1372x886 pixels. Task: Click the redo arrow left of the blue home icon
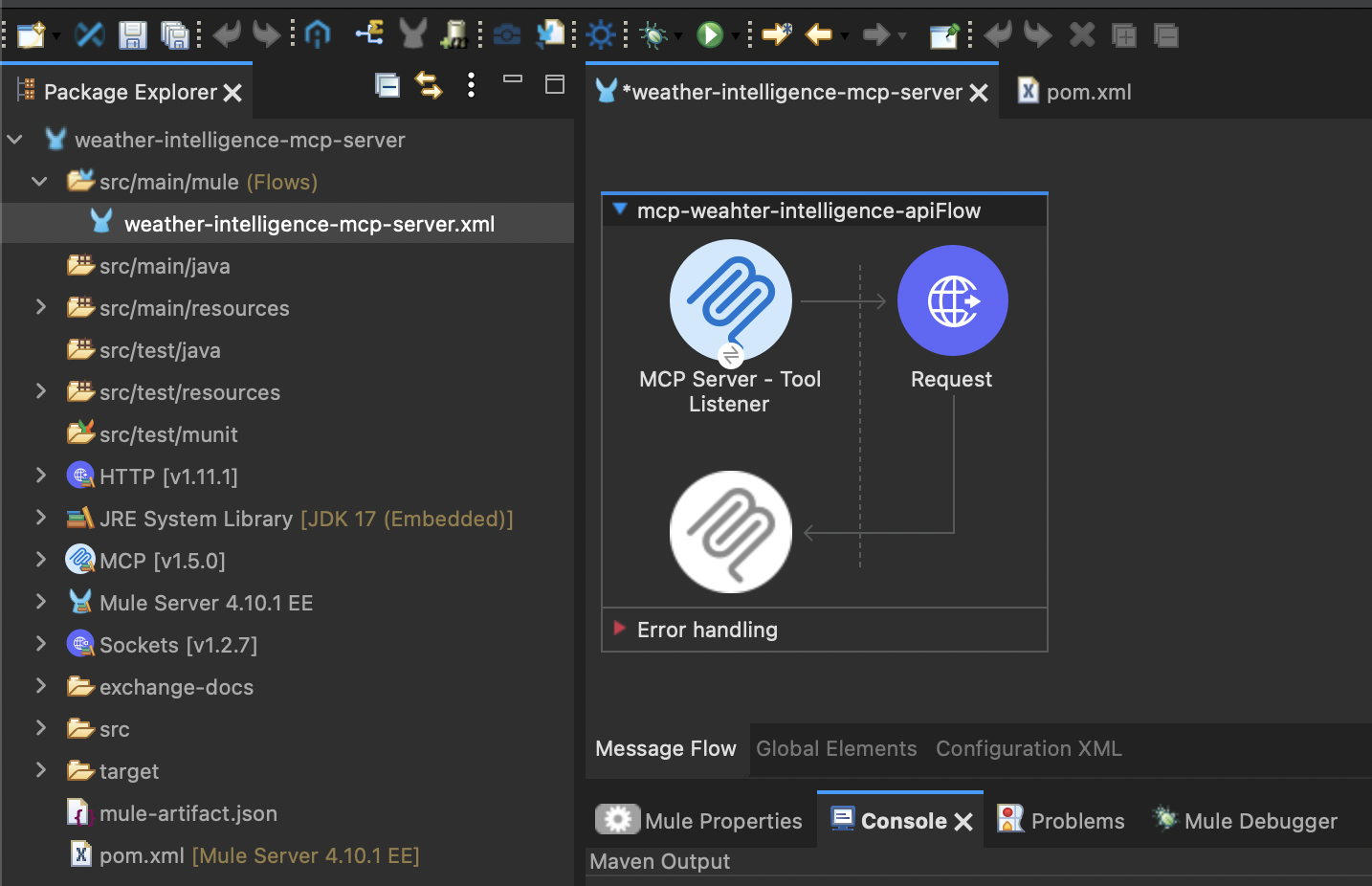tap(267, 35)
